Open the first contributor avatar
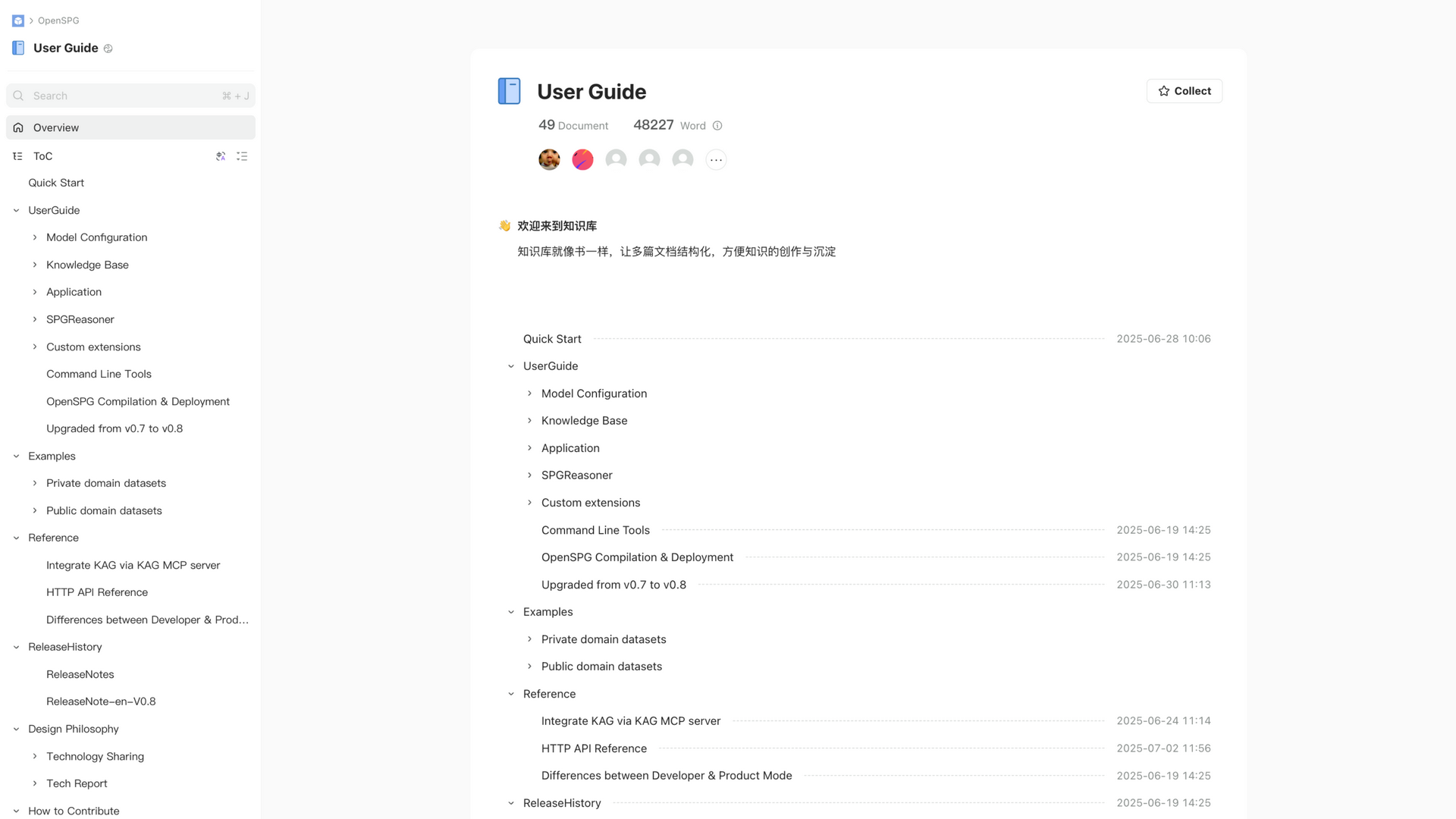The height and width of the screenshot is (819, 1456). click(x=549, y=159)
